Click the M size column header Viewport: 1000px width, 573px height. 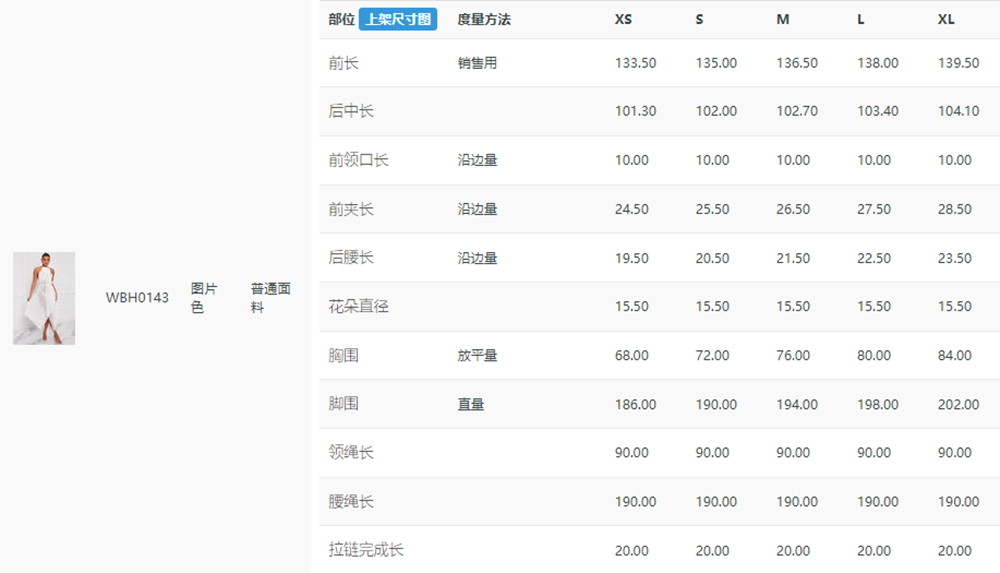coord(783,19)
